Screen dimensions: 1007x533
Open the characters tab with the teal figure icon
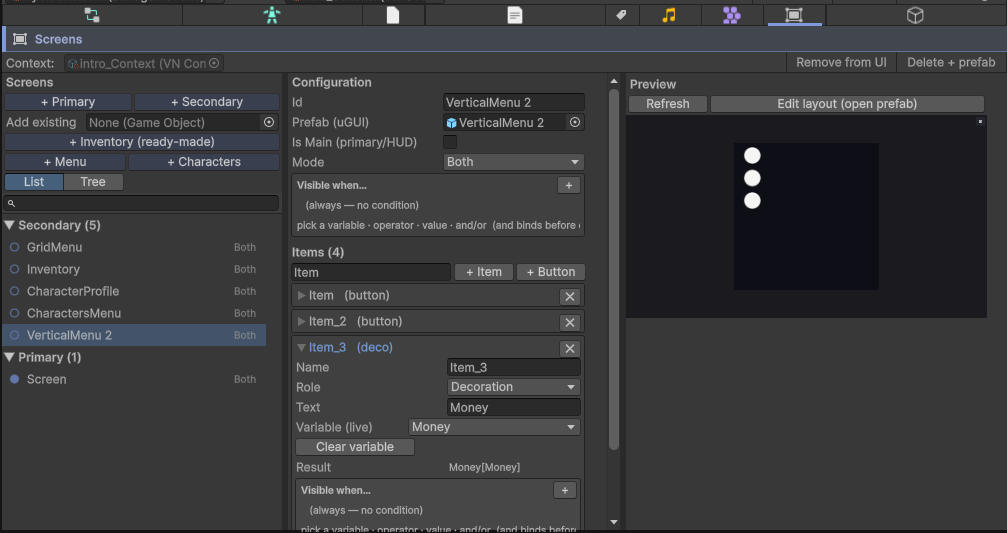(272, 15)
